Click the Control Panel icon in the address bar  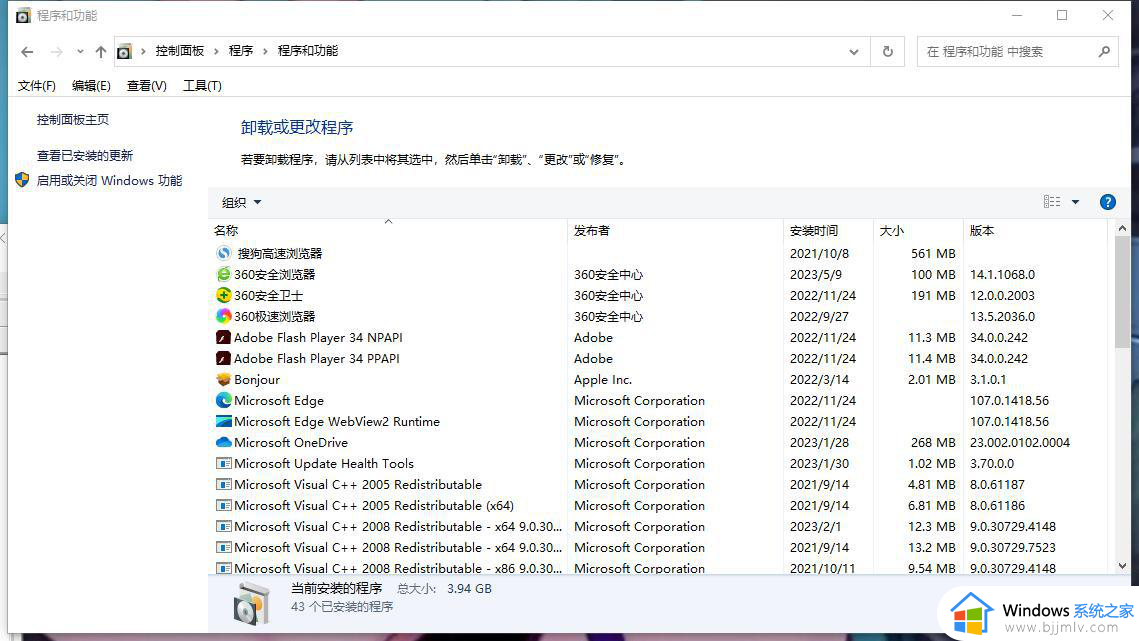[x=124, y=52]
